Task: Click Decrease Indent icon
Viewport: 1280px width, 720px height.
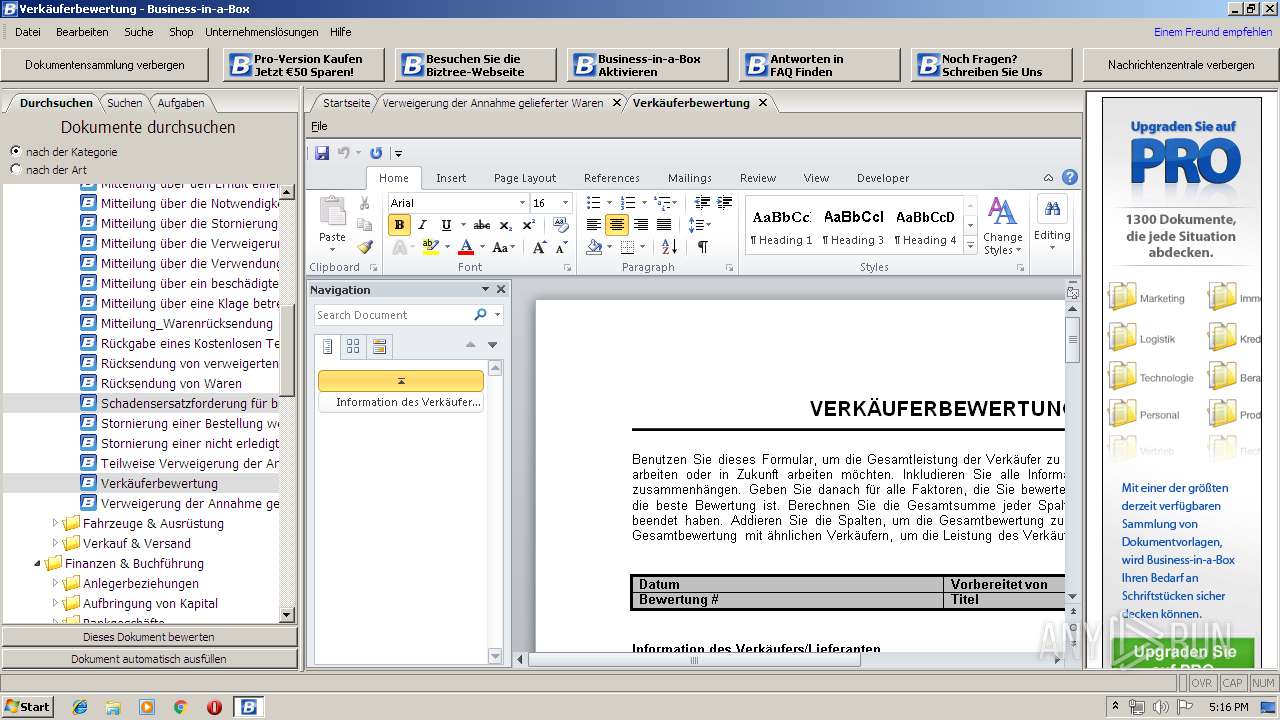Action: (702, 203)
